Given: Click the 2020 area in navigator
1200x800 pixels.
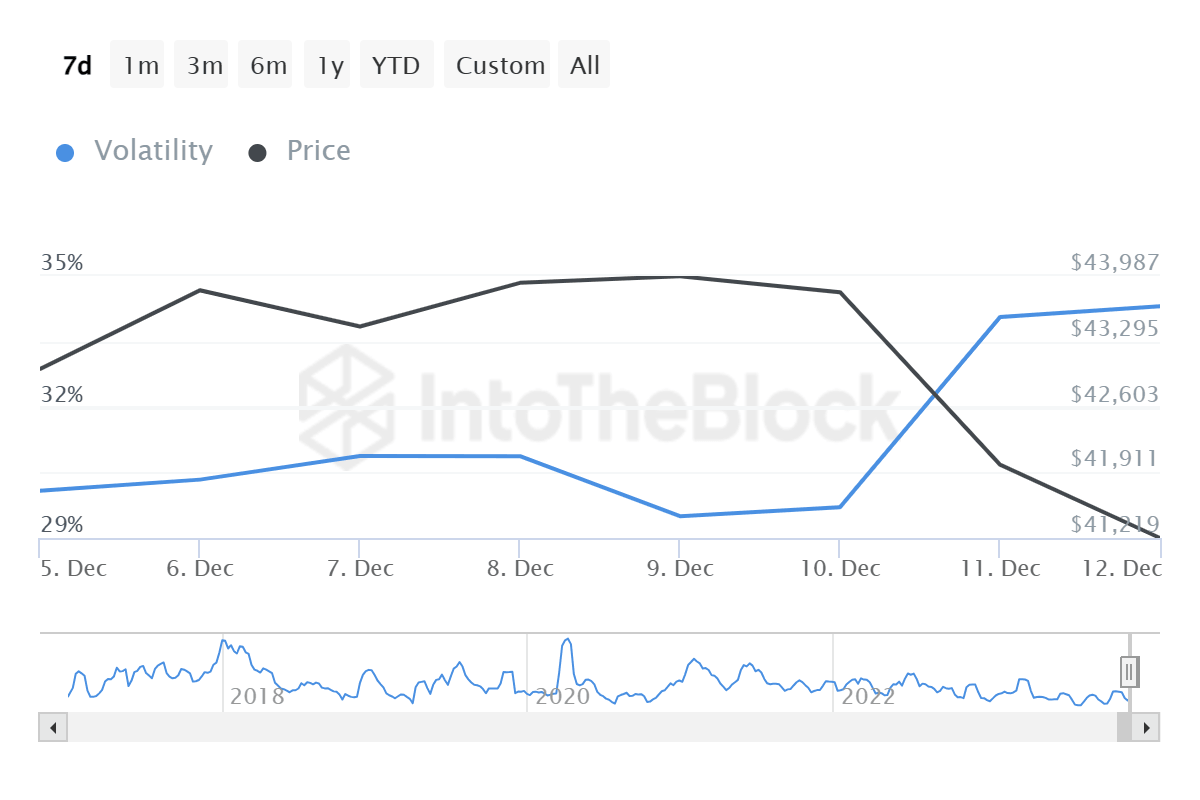Looking at the screenshot, I should click(x=563, y=696).
